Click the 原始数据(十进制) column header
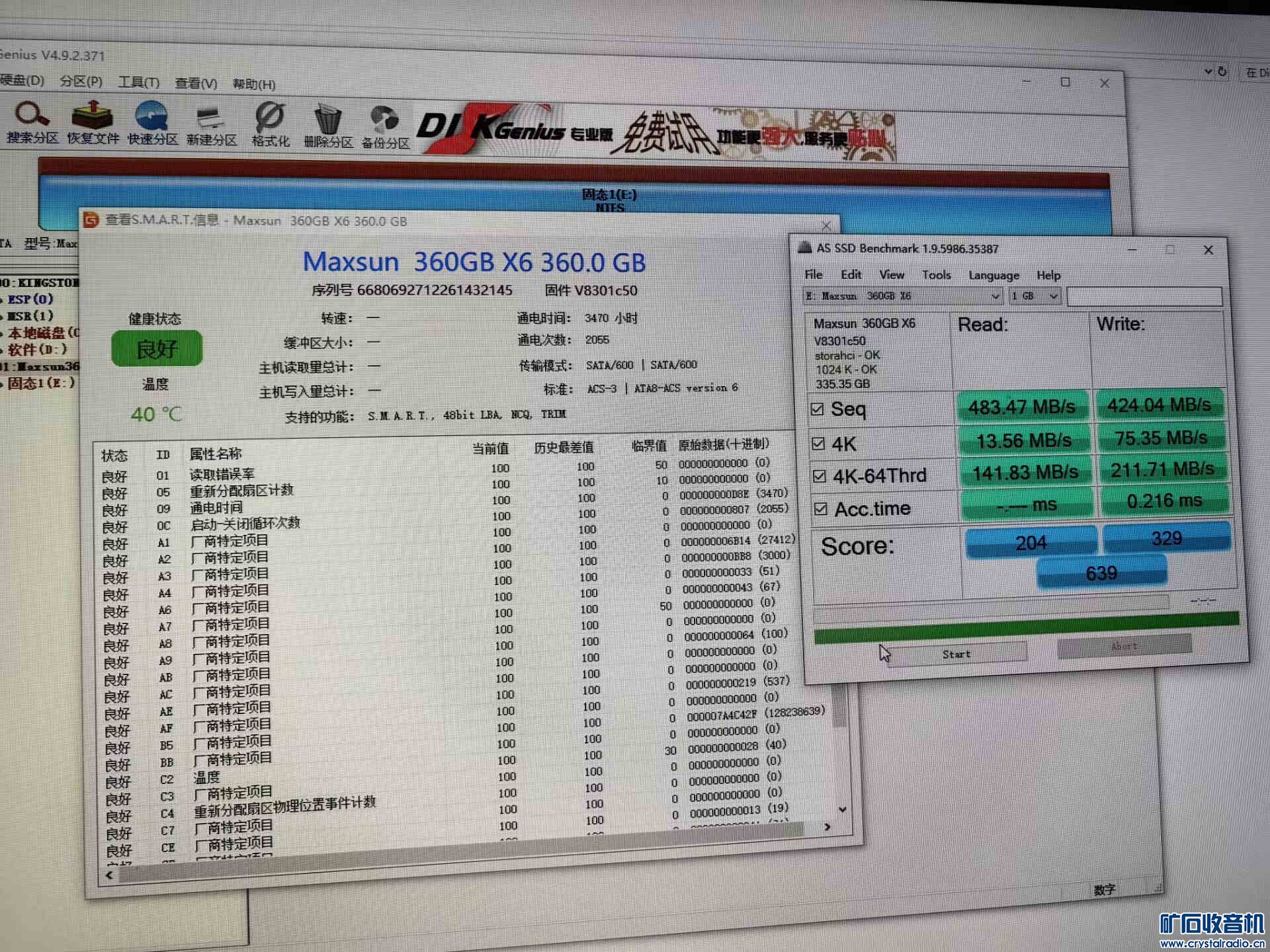 [723, 444]
